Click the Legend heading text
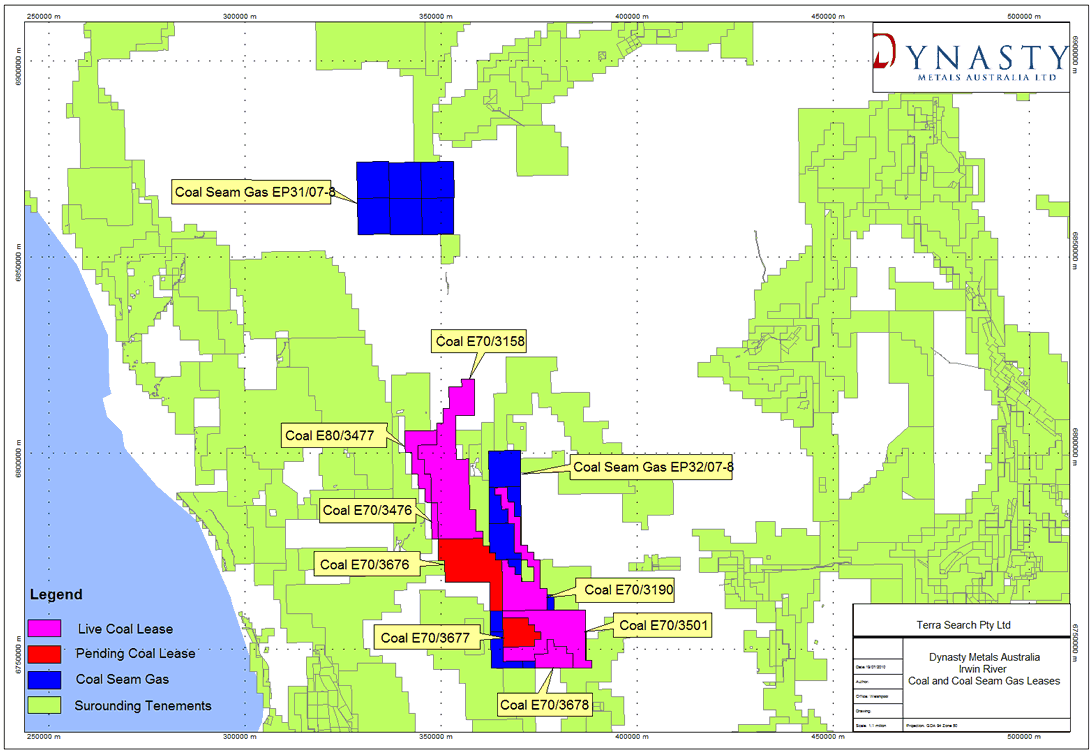 coord(56,595)
